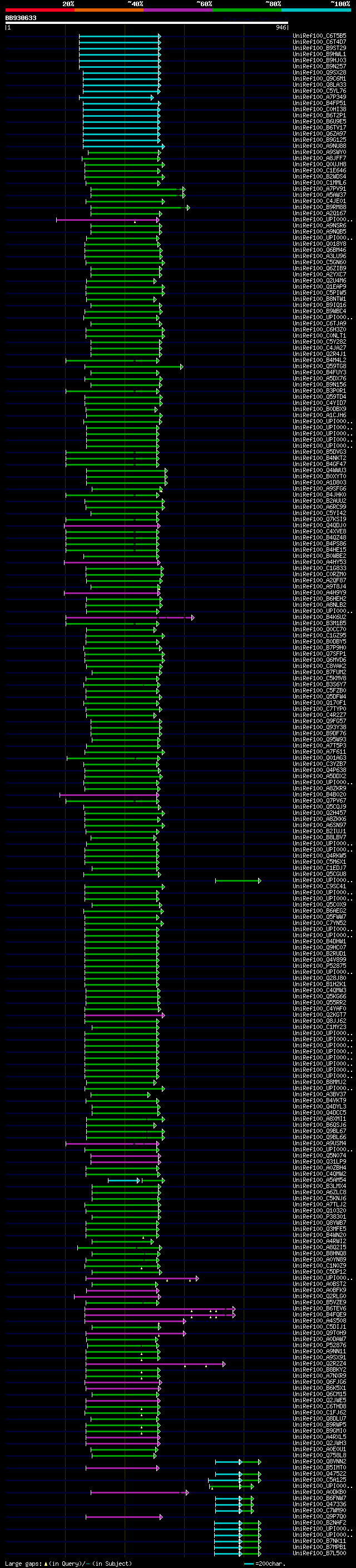This screenshot has height=1568, width=356.
Task: Select the UniRef100_Q018Y8 label
Action: tap(319, 244)
